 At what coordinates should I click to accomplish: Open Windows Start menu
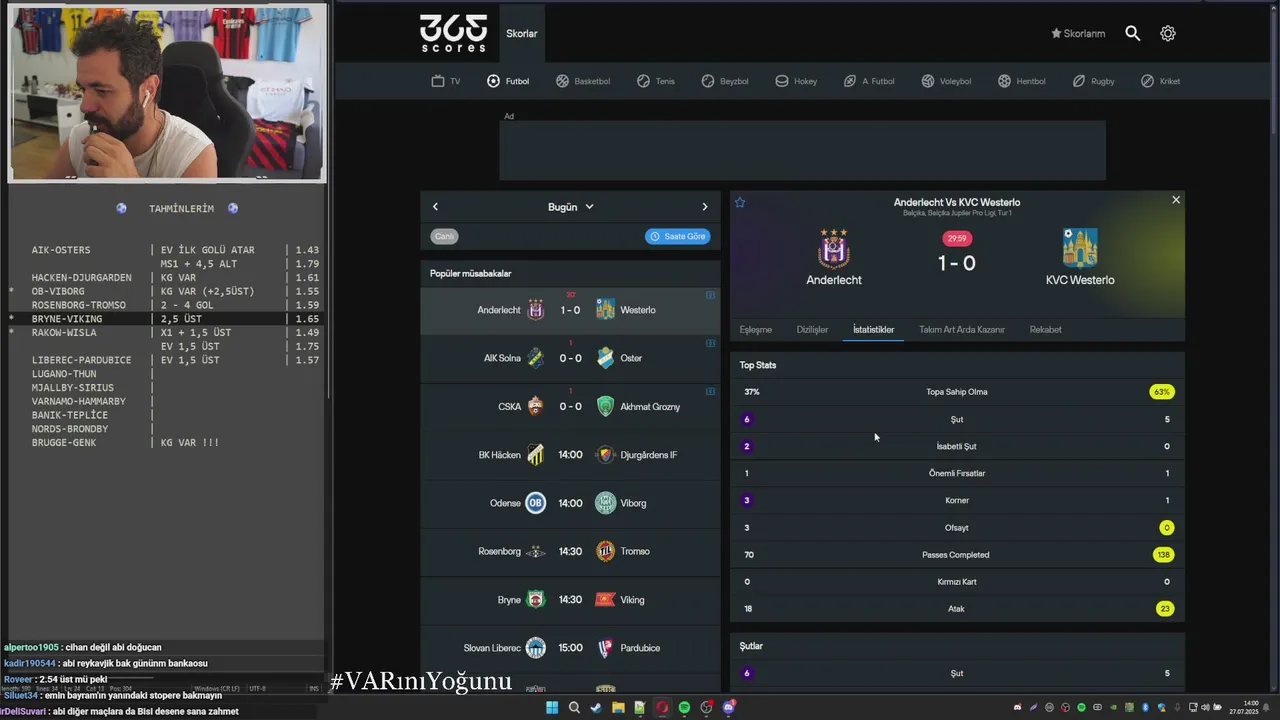[551, 708]
